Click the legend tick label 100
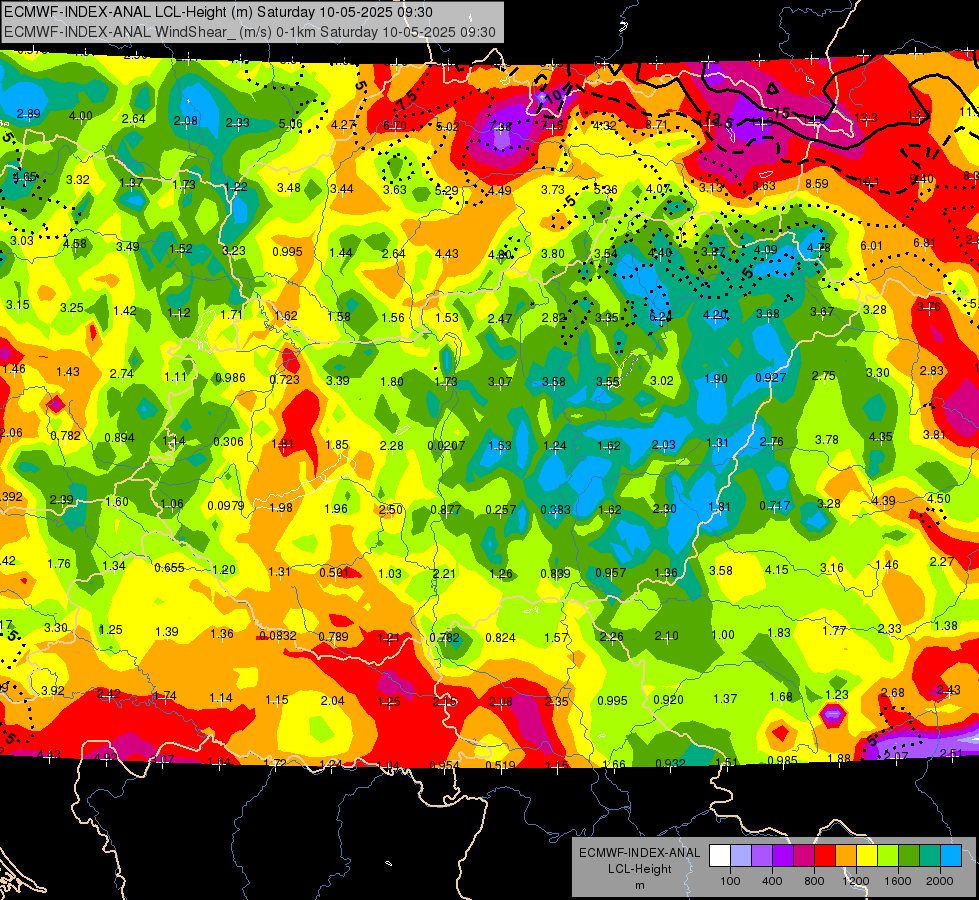The width and height of the screenshot is (979, 900). point(730,881)
